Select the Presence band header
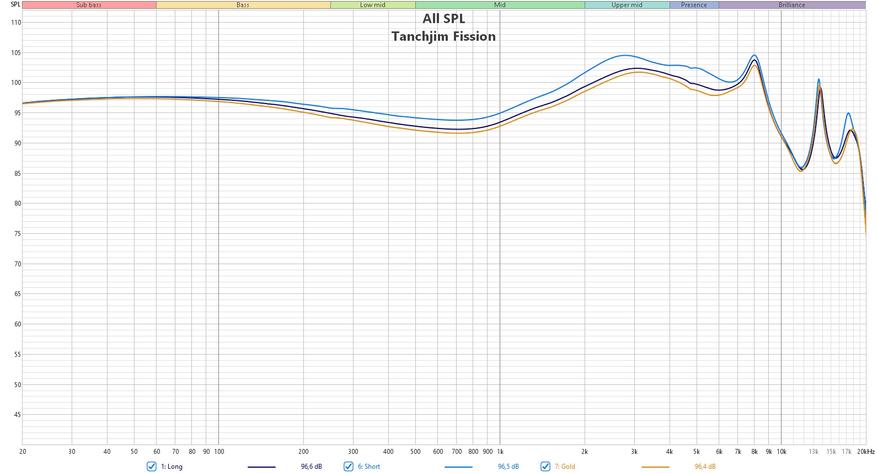This screenshot has height=473, width=877. click(x=694, y=5)
